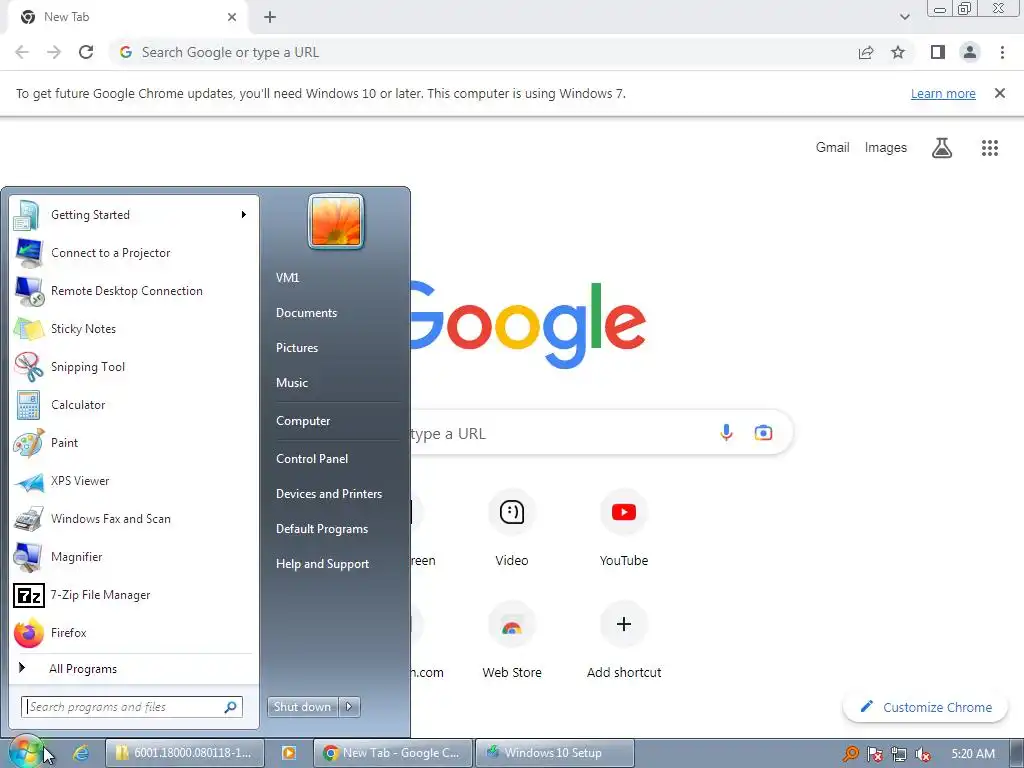The image size is (1024, 768).
Task: Dismiss the Windows 7 update notice
Action: pyautogui.click(x=999, y=93)
